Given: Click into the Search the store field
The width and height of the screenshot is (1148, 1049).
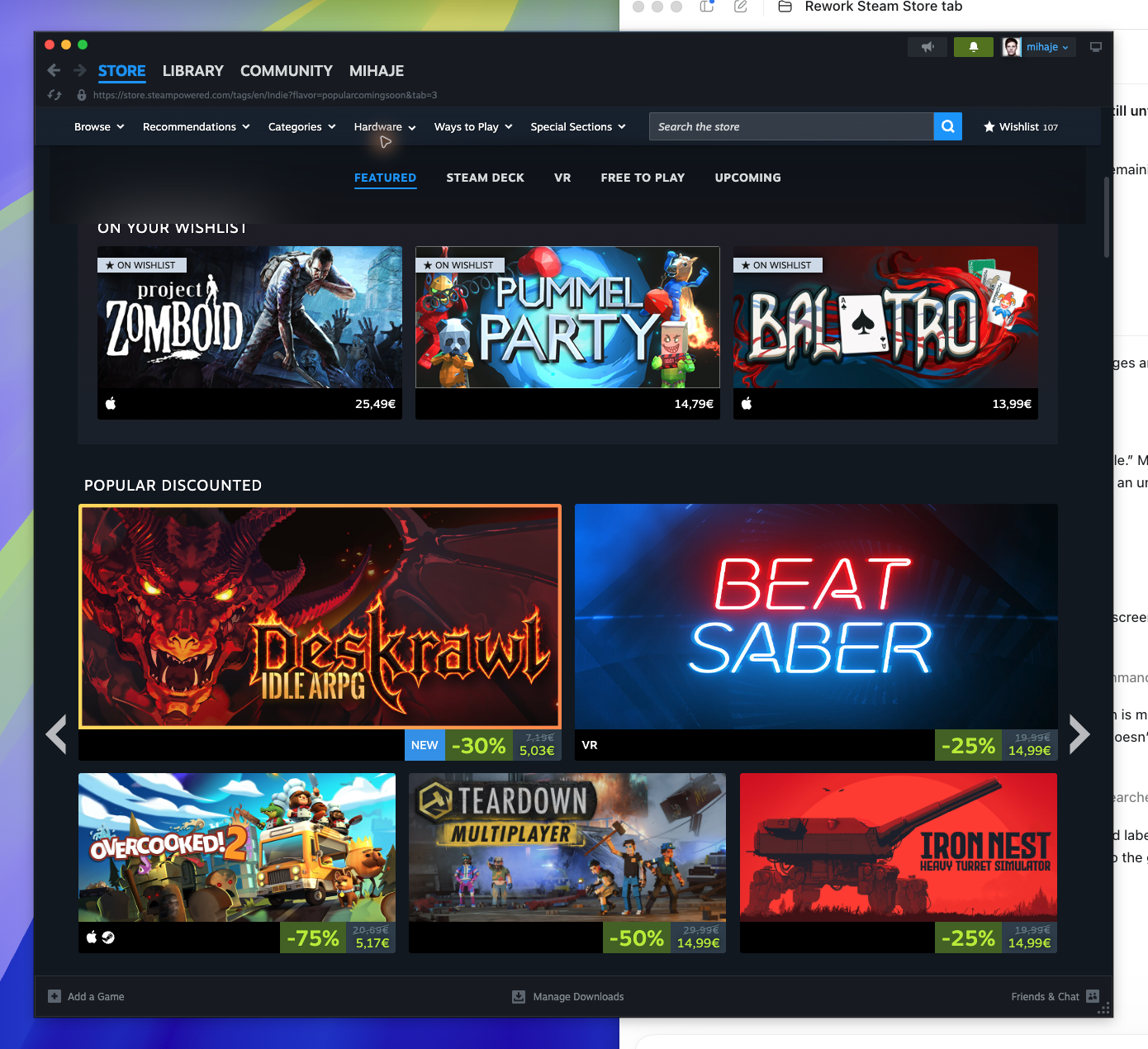Looking at the screenshot, I should (x=791, y=126).
